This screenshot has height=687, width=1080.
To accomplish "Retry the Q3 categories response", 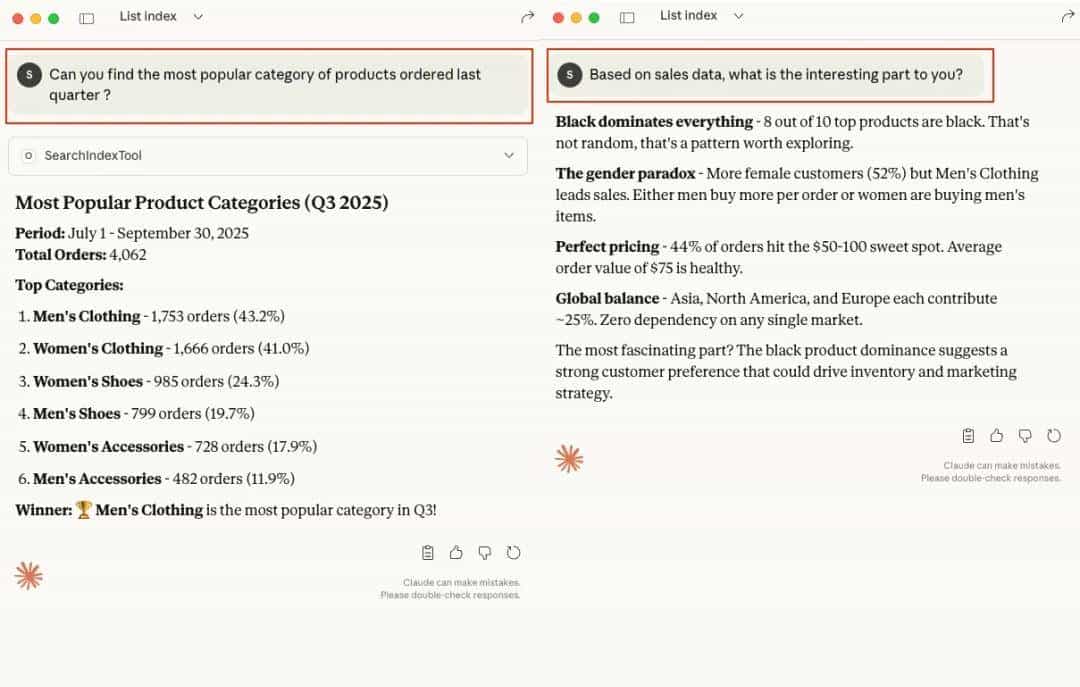I will pos(514,552).
